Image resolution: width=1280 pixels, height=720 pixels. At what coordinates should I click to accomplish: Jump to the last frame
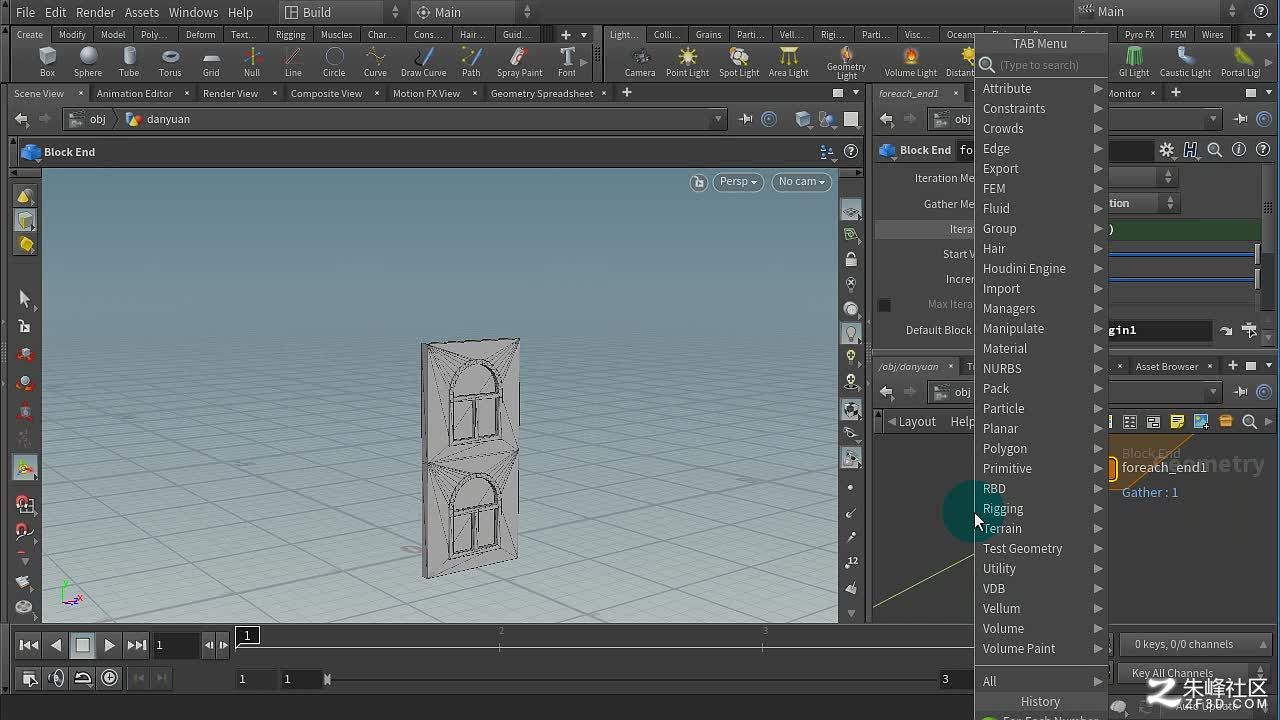click(137, 645)
